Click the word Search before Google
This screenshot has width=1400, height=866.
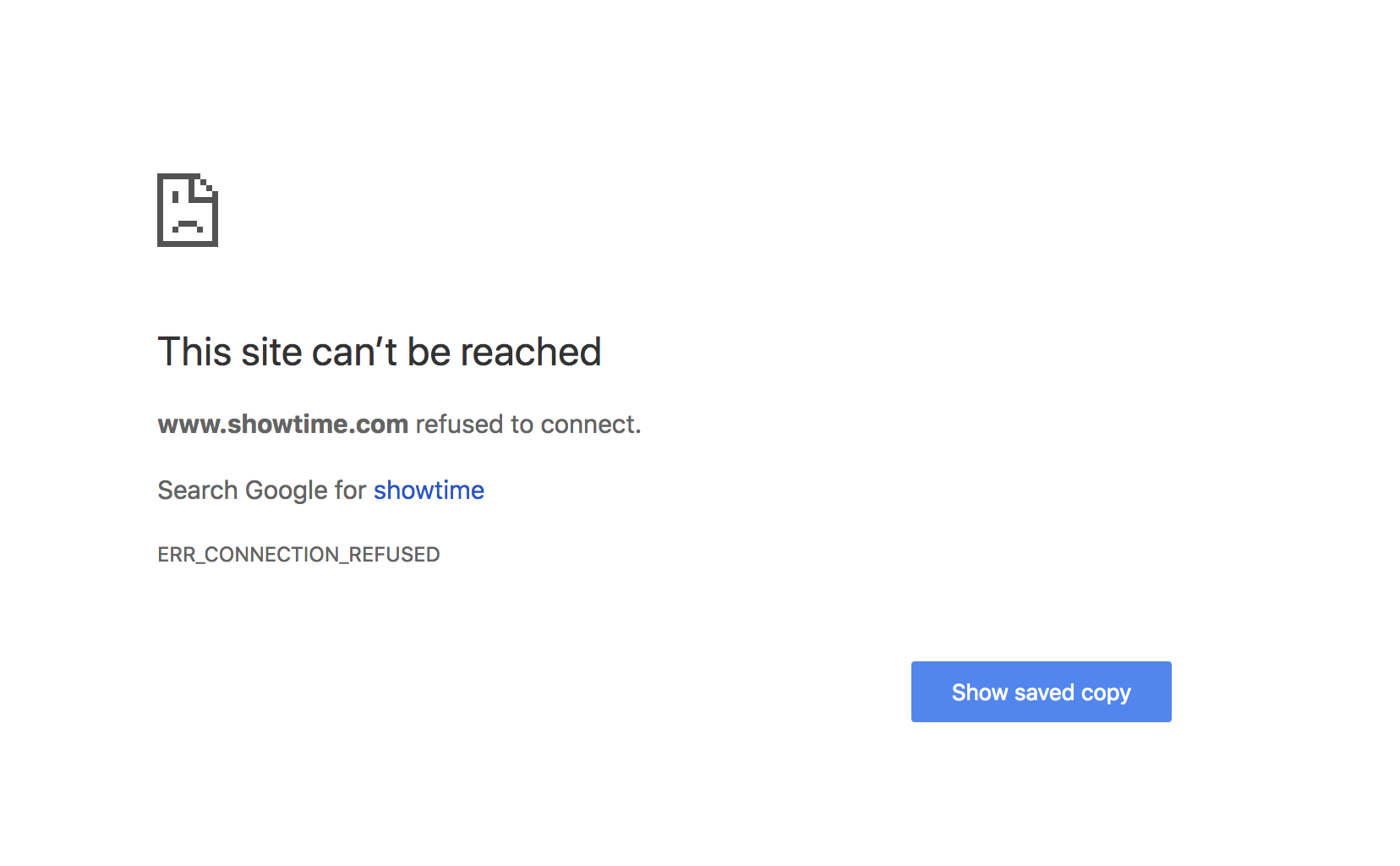[198, 491]
